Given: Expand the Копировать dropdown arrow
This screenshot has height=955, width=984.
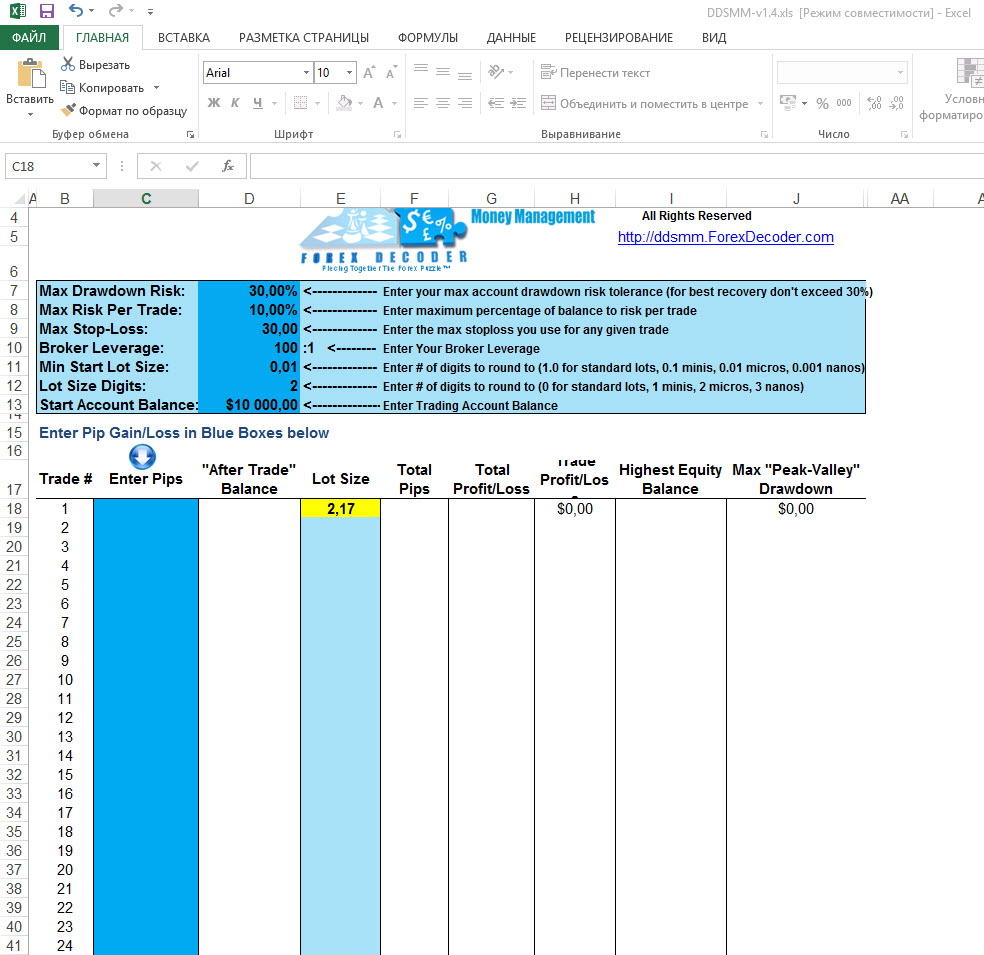Looking at the screenshot, I should point(156,88).
